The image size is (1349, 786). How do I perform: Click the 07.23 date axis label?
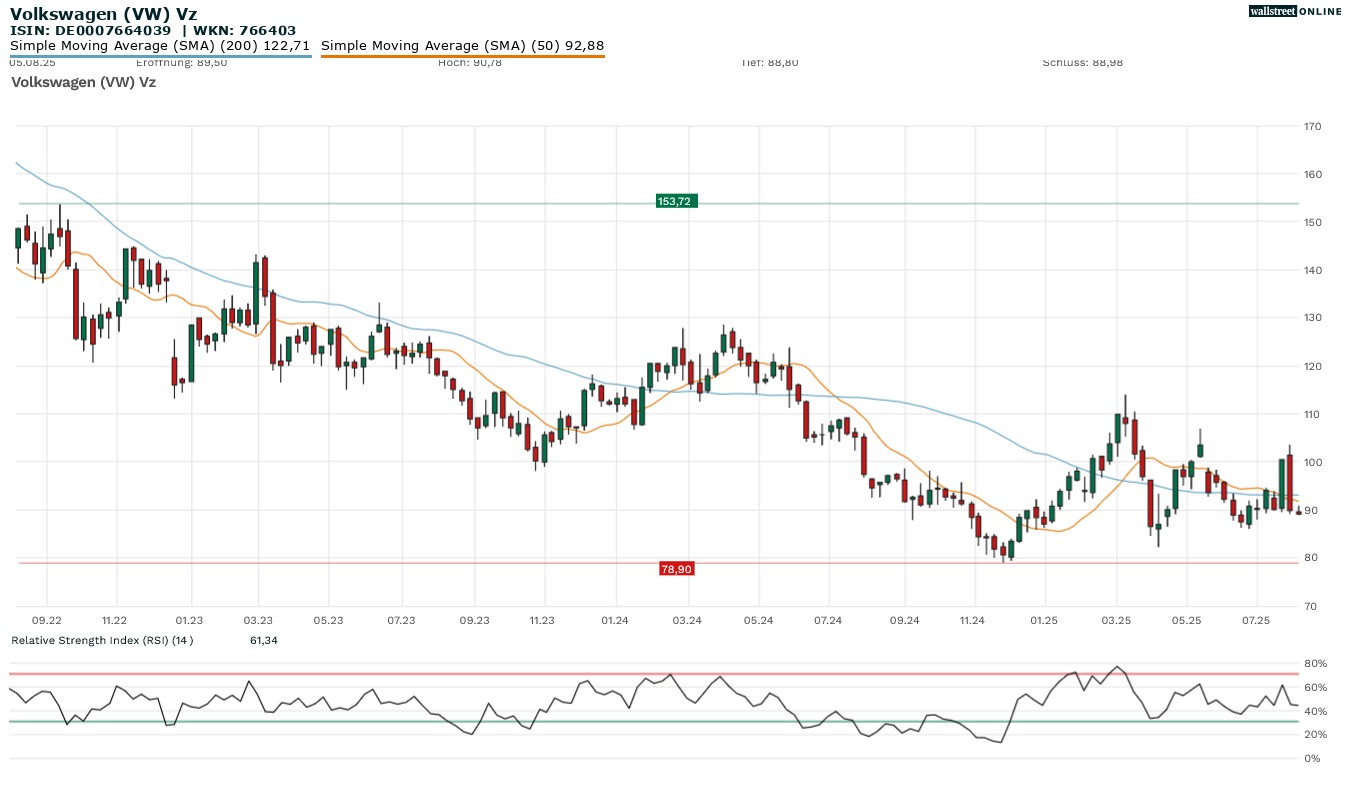pos(401,621)
